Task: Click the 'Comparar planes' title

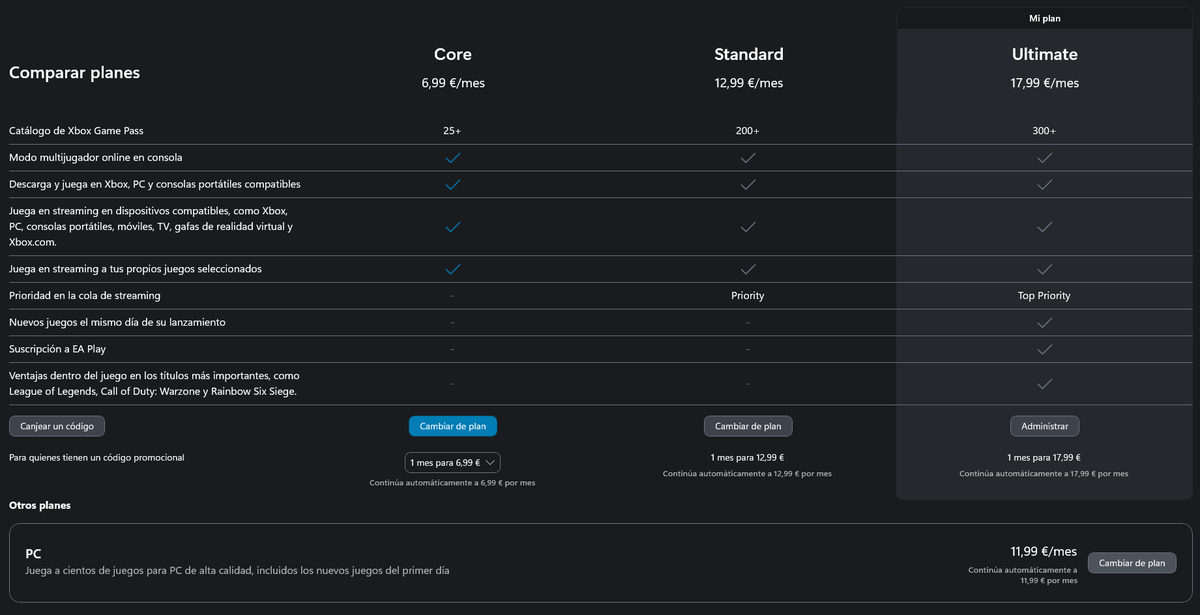Action: click(x=75, y=73)
